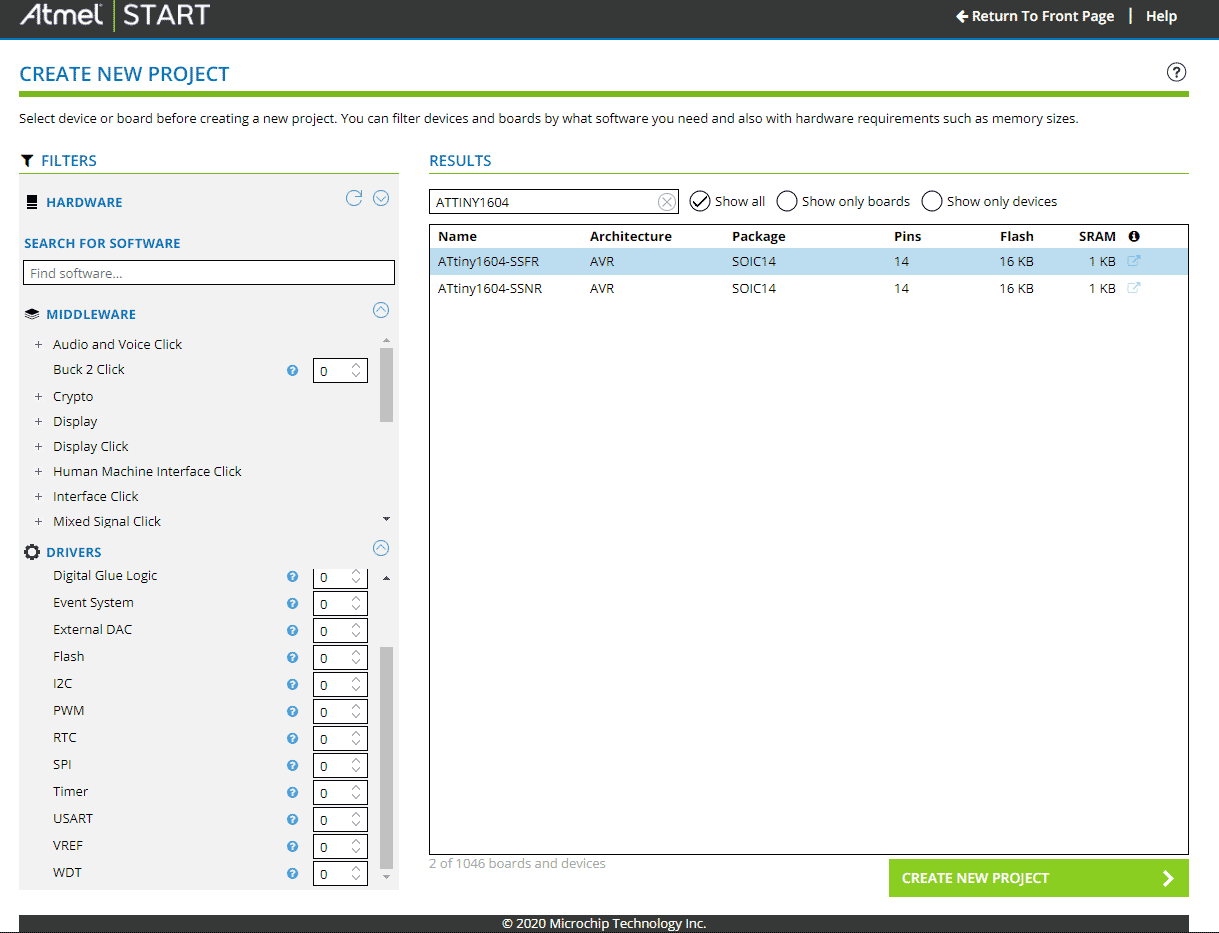The image size is (1219, 933).
Task: Select the Show all radio option
Action: [x=700, y=201]
